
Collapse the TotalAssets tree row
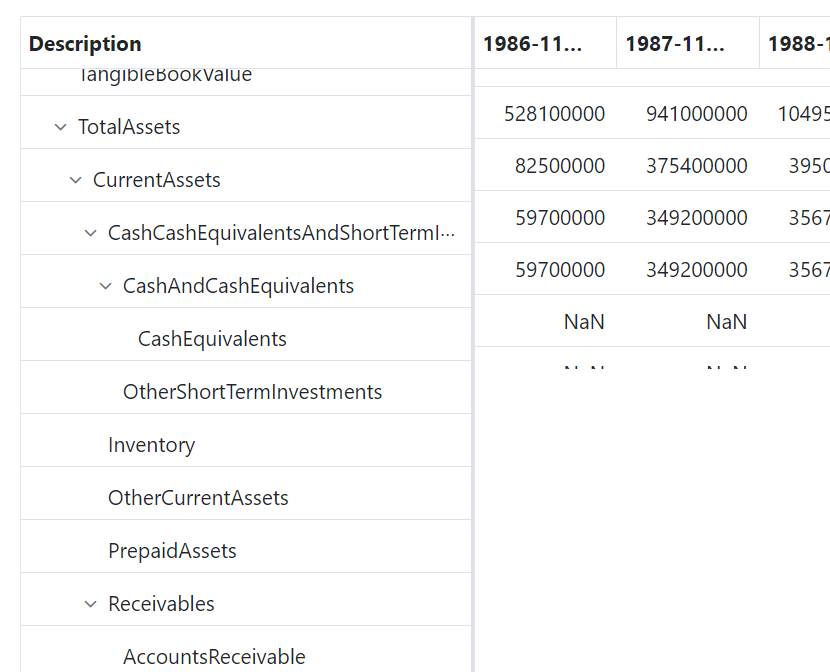[x=61, y=127]
